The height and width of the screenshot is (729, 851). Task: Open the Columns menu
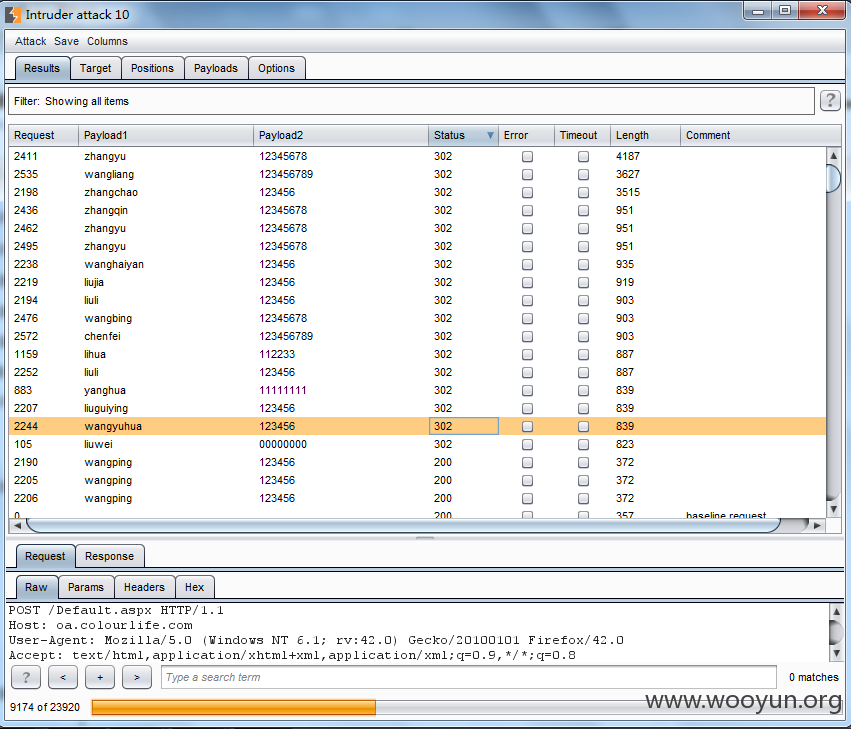[x=107, y=41]
